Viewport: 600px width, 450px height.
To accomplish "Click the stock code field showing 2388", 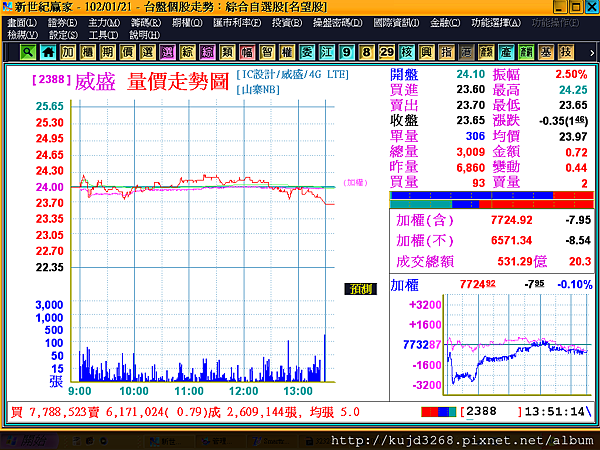I will (491, 412).
